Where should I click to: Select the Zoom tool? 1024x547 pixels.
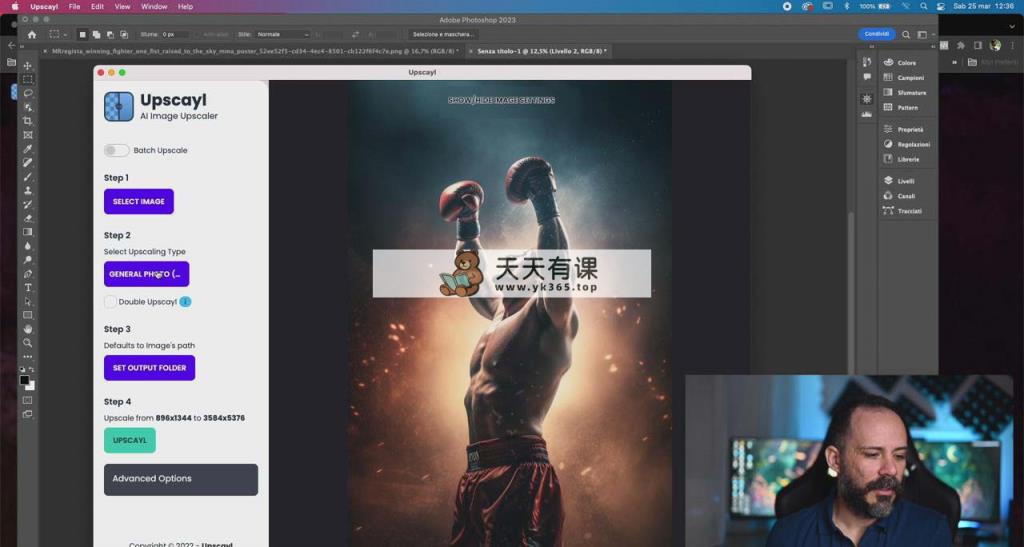pyautogui.click(x=27, y=343)
